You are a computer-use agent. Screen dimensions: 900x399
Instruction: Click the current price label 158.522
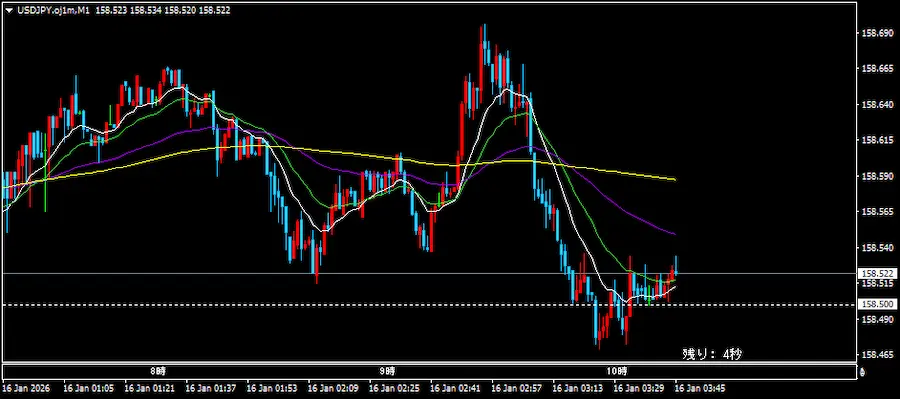click(877, 274)
